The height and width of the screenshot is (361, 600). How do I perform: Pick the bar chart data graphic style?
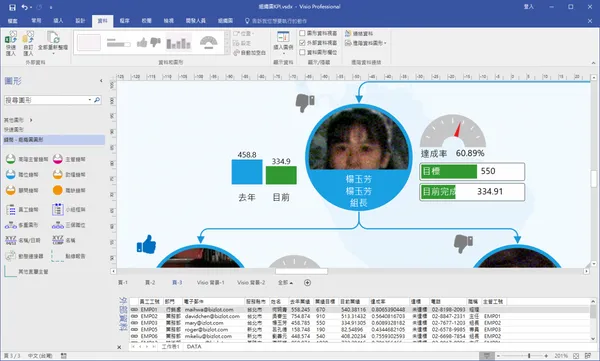179,42
